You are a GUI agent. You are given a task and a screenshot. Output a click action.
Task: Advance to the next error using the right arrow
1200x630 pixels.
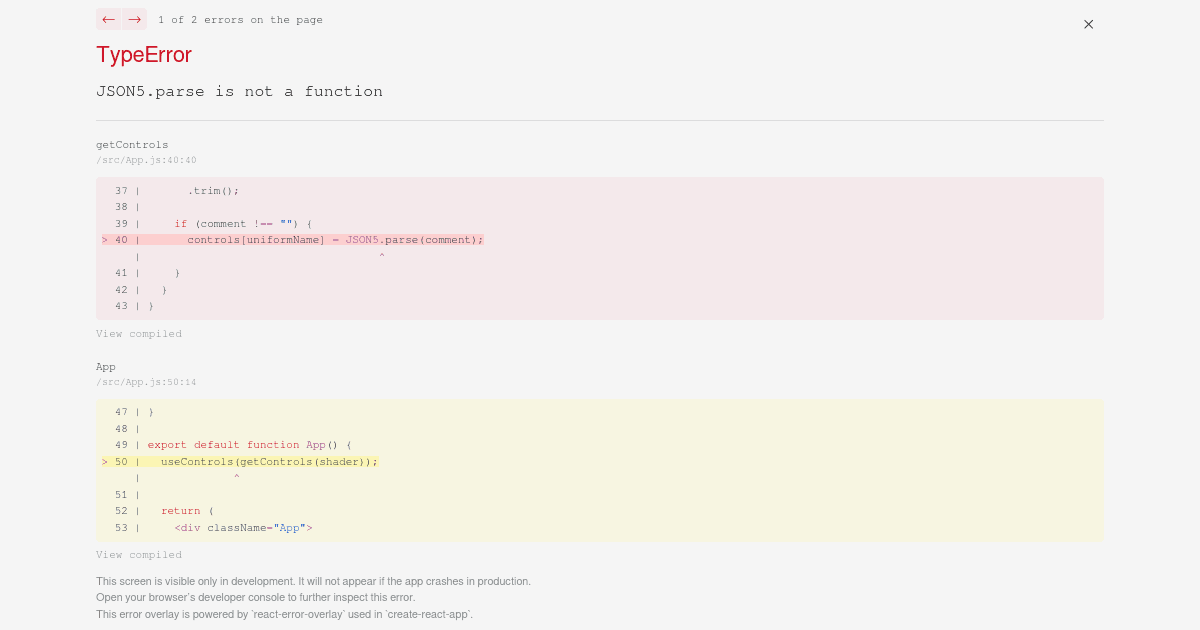click(134, 19)
